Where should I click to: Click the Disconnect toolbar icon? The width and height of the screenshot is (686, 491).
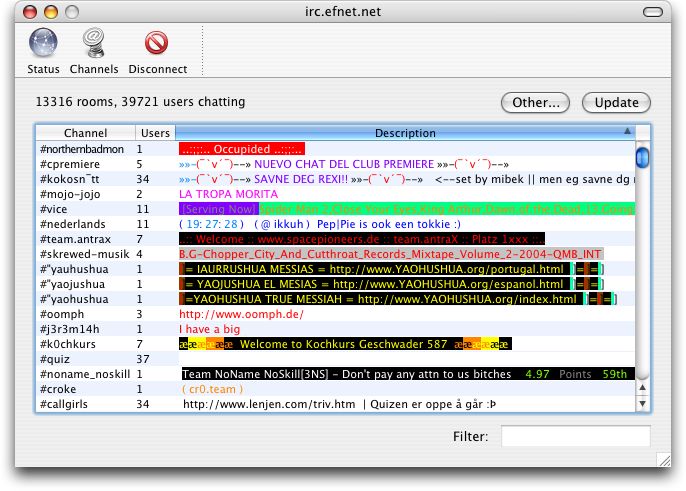point(156,43)
